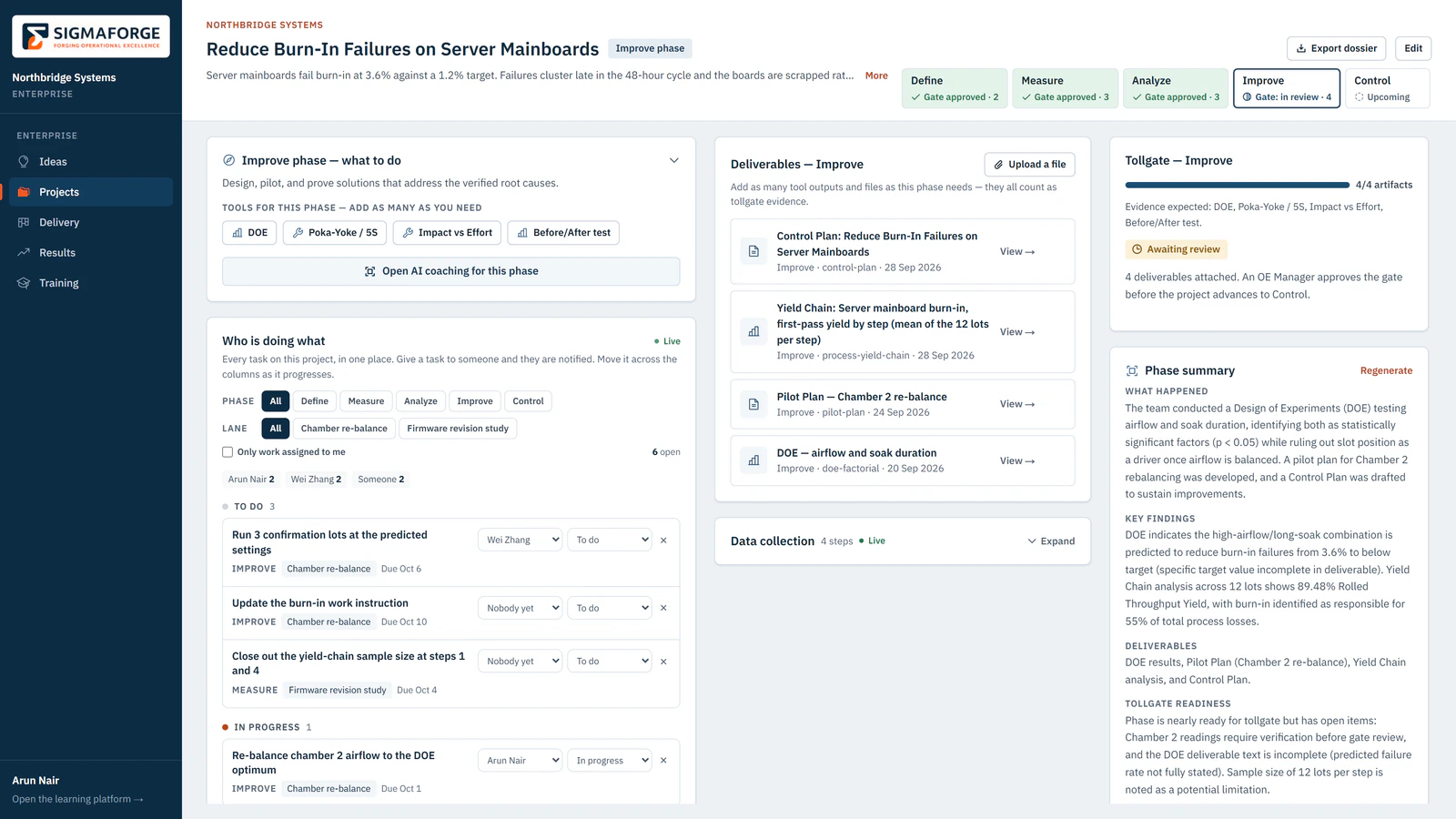Click the Pilot Plan document icon
Image resolution: width=1456 pixels, height=819 pixels.
[753, 404]
